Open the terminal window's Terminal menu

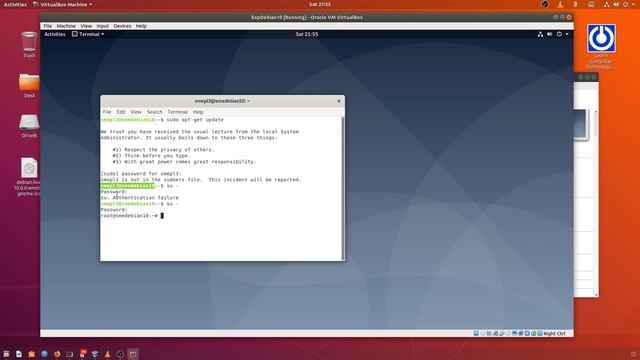pyautogui.click(x=178, y=112)
